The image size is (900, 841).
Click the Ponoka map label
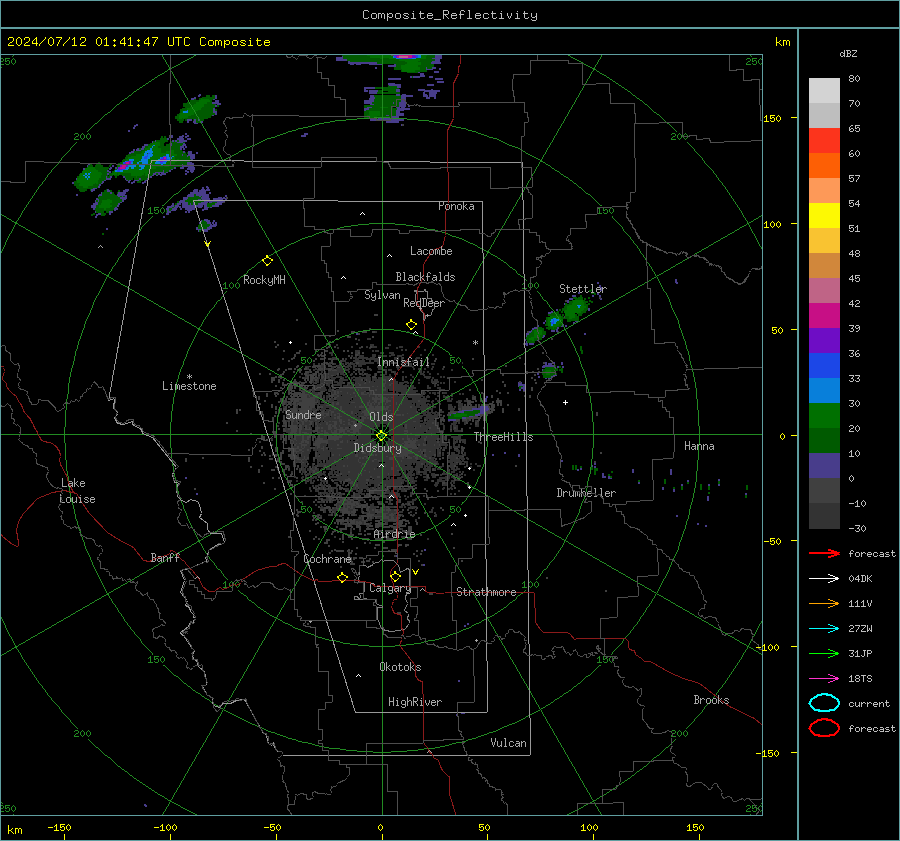(x=456, y=206)
